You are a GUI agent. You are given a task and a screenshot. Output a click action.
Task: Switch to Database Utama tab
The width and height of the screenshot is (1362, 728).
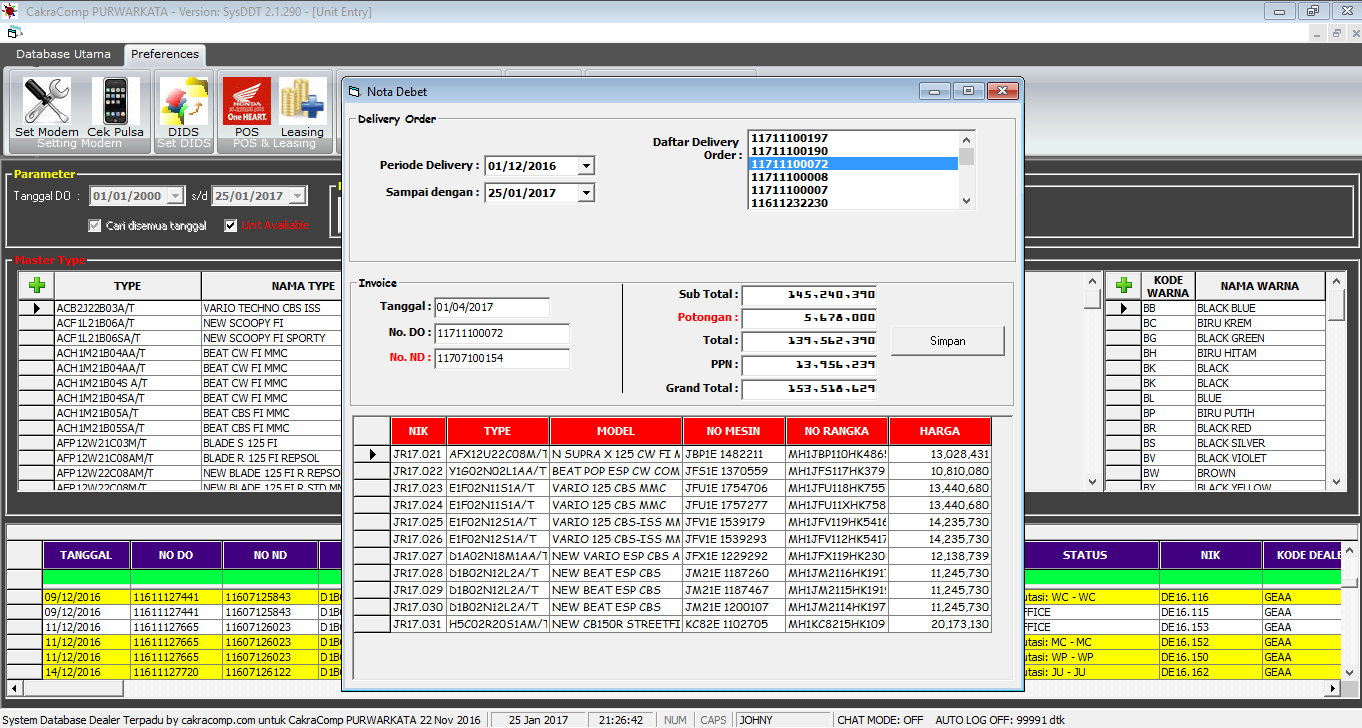click(63, 54)
